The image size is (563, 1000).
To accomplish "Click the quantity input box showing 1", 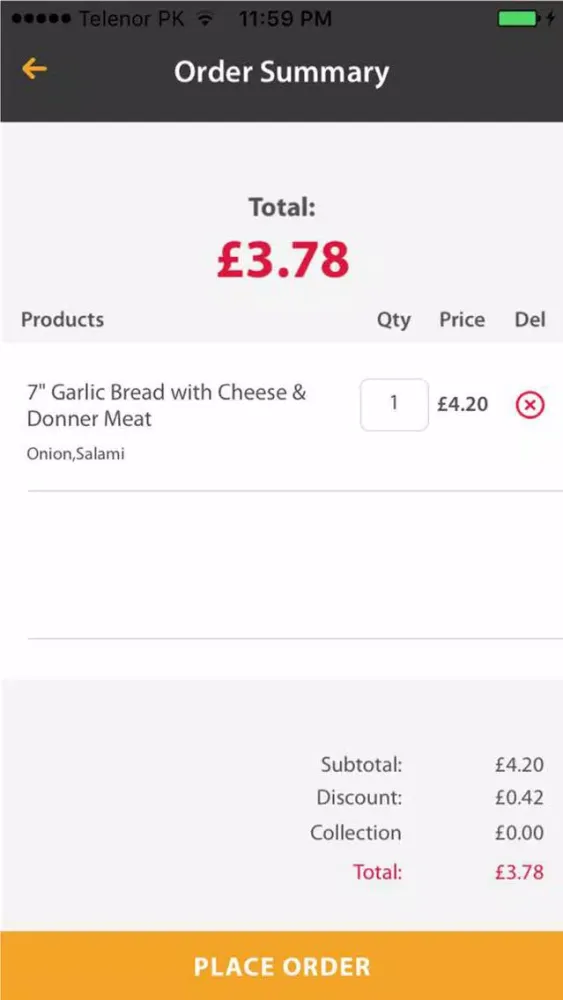I will (394, 404).
